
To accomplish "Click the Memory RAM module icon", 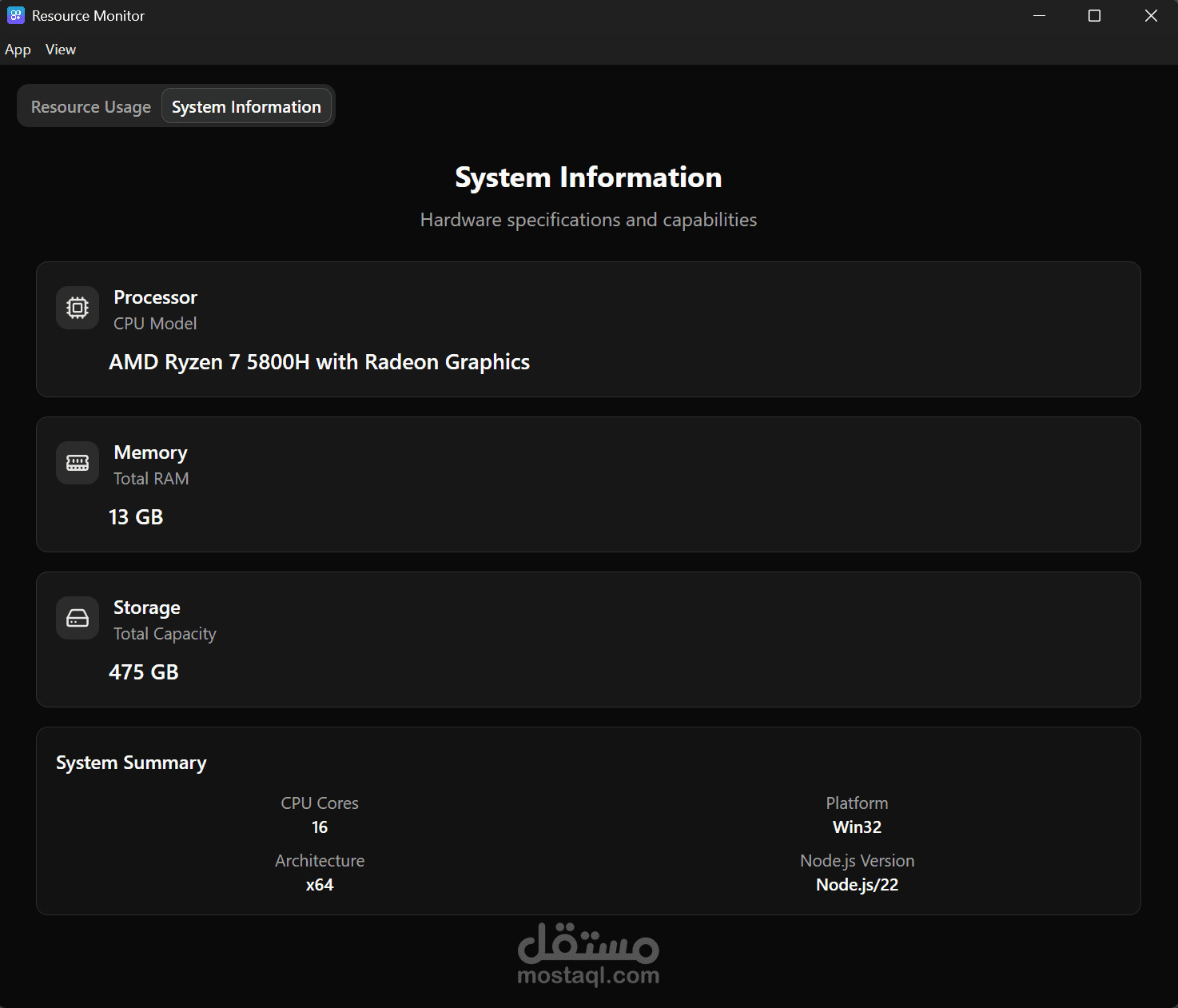I will tap(78, 463).
